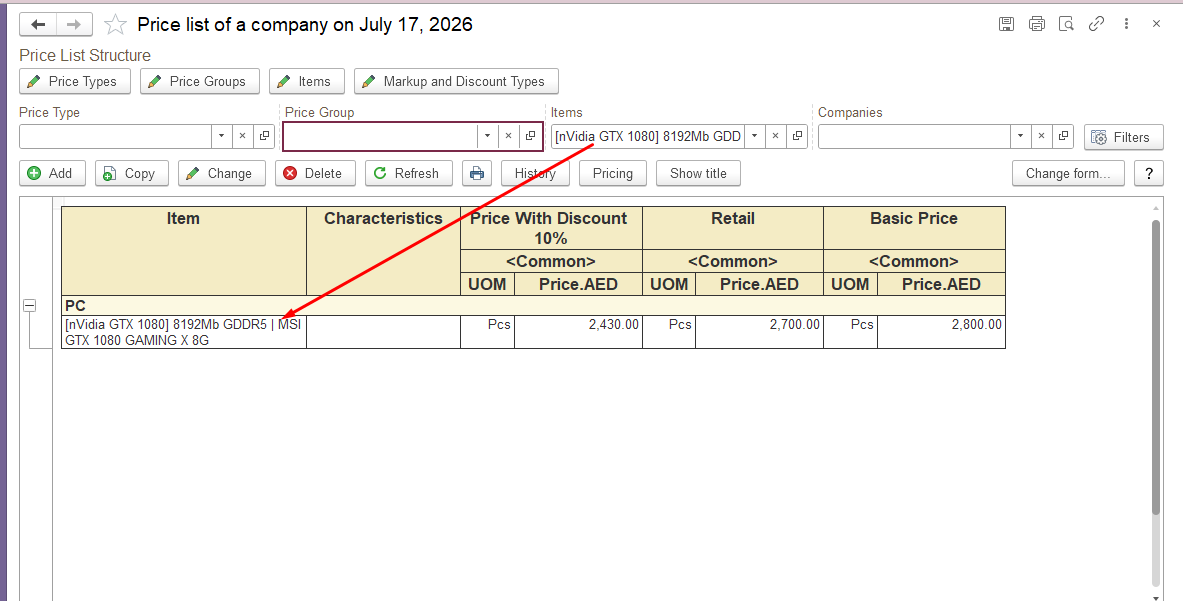
Task: Print price list via toolbar printer icon
Action: (x=477, y=173)
